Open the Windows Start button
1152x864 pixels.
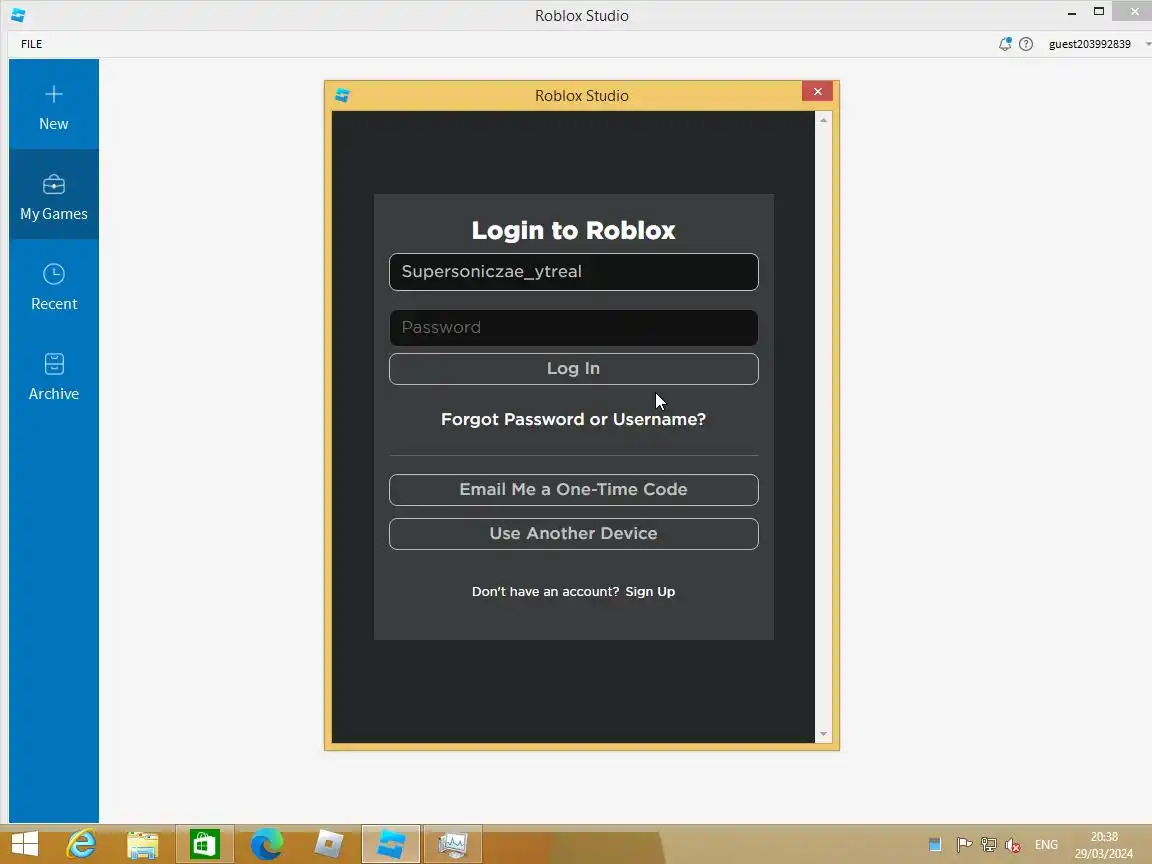[25, 844]
